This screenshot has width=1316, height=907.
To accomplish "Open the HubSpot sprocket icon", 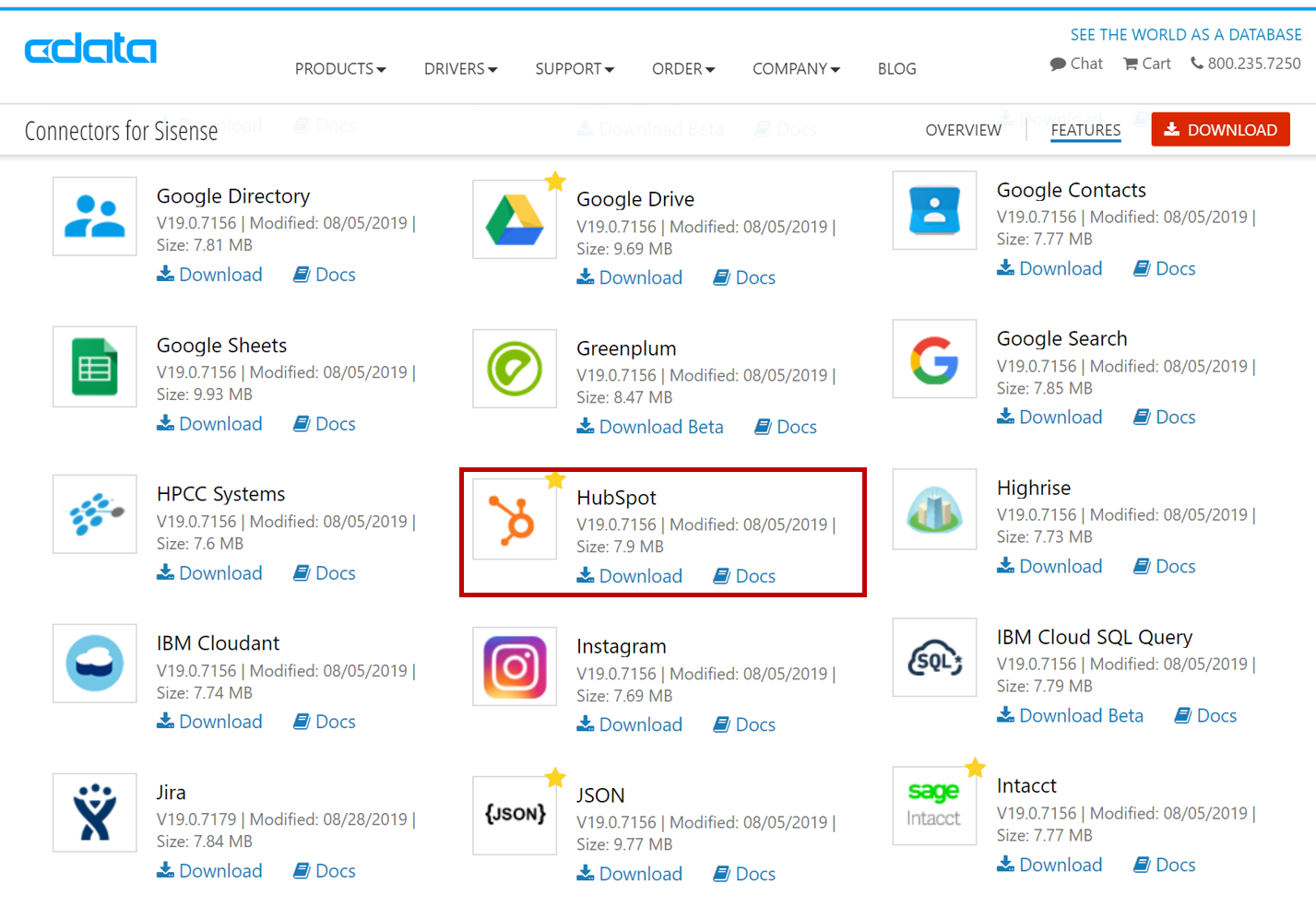I will (x=515, y=518).
